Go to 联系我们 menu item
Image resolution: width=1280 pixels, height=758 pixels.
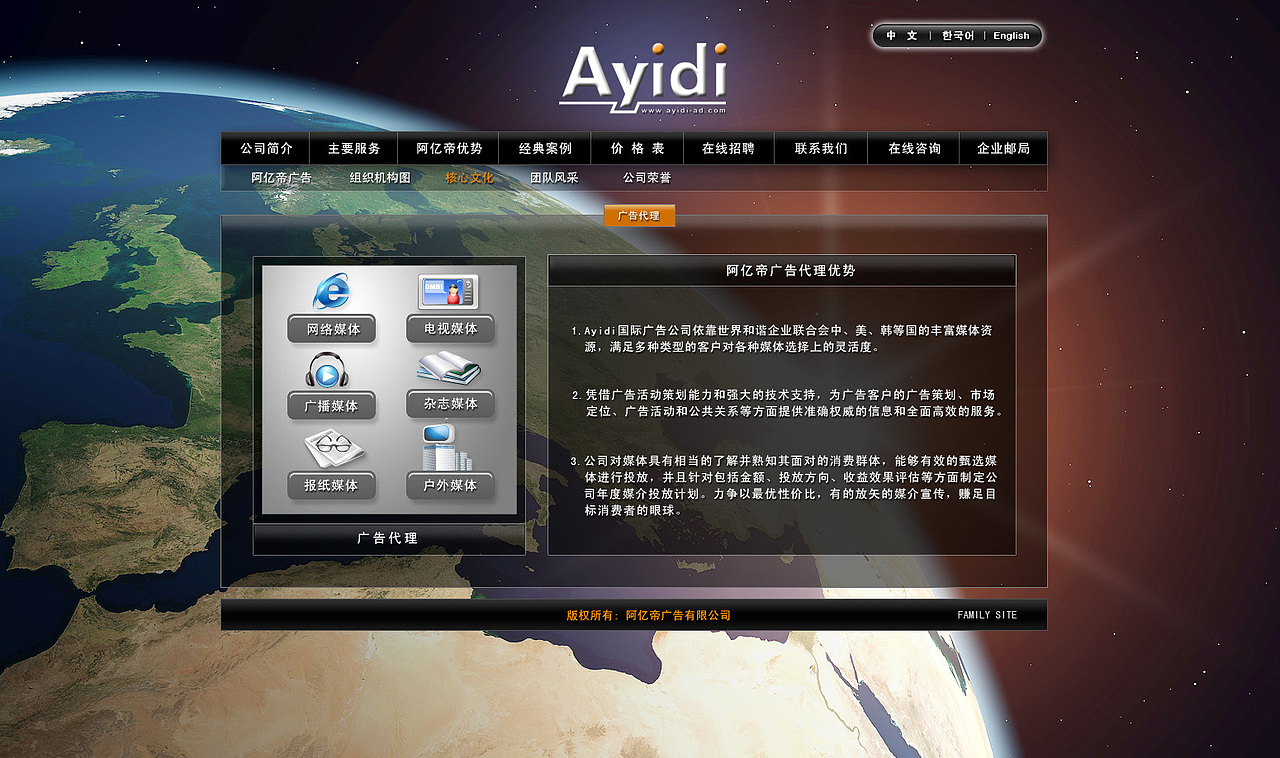821,148
